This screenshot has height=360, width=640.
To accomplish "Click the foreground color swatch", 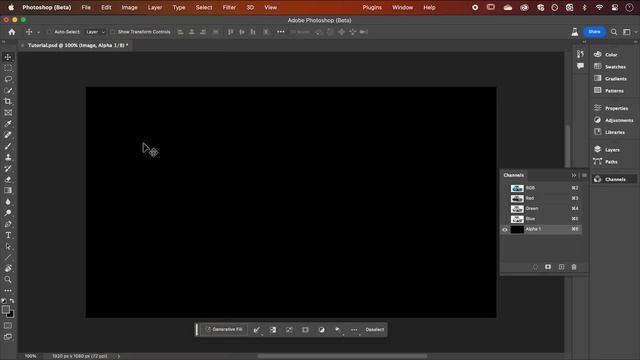I will [x=6, y=309].
